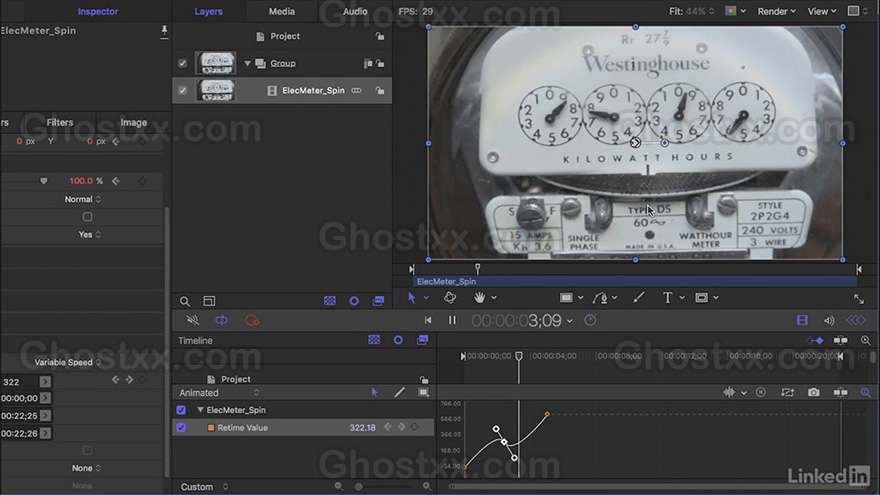Open the Normal blend mode dropdown
Image resolution: width=880 pixels, height=495 pixels.
point(82,199)
